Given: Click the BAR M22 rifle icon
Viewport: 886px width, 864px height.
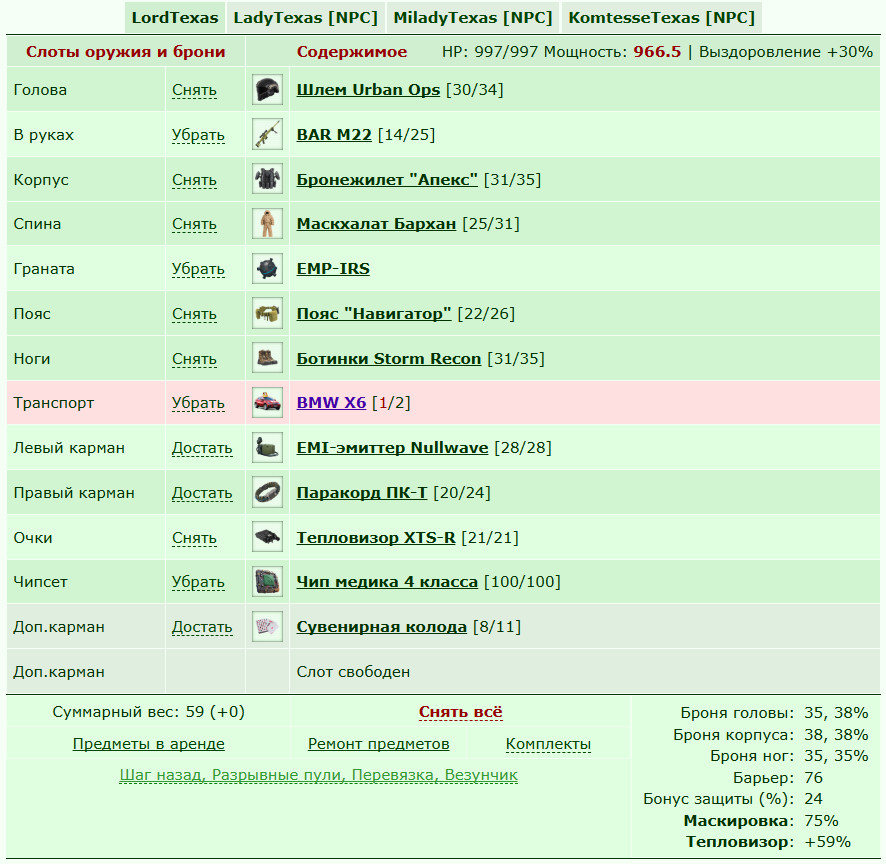Looking at the screenshot, I should [x=267, y=134].
